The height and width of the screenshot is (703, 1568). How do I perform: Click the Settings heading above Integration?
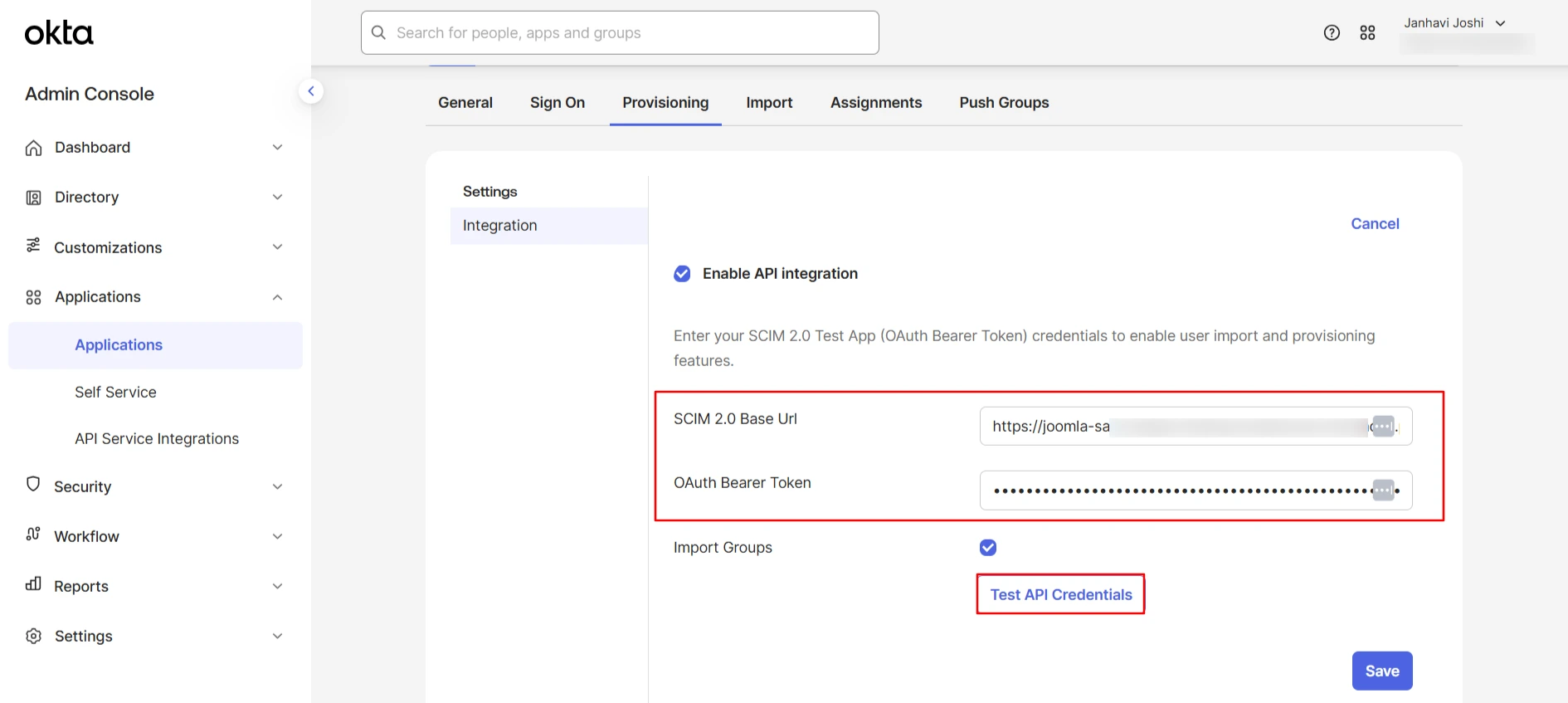click(489, 192)
